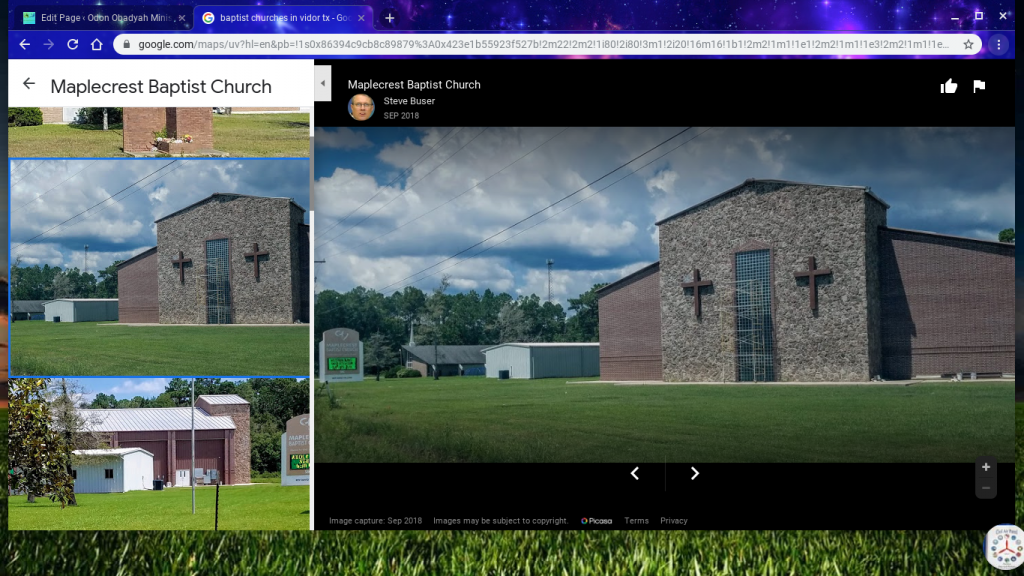Reload the page in Chrome

[x=72, y=44]
